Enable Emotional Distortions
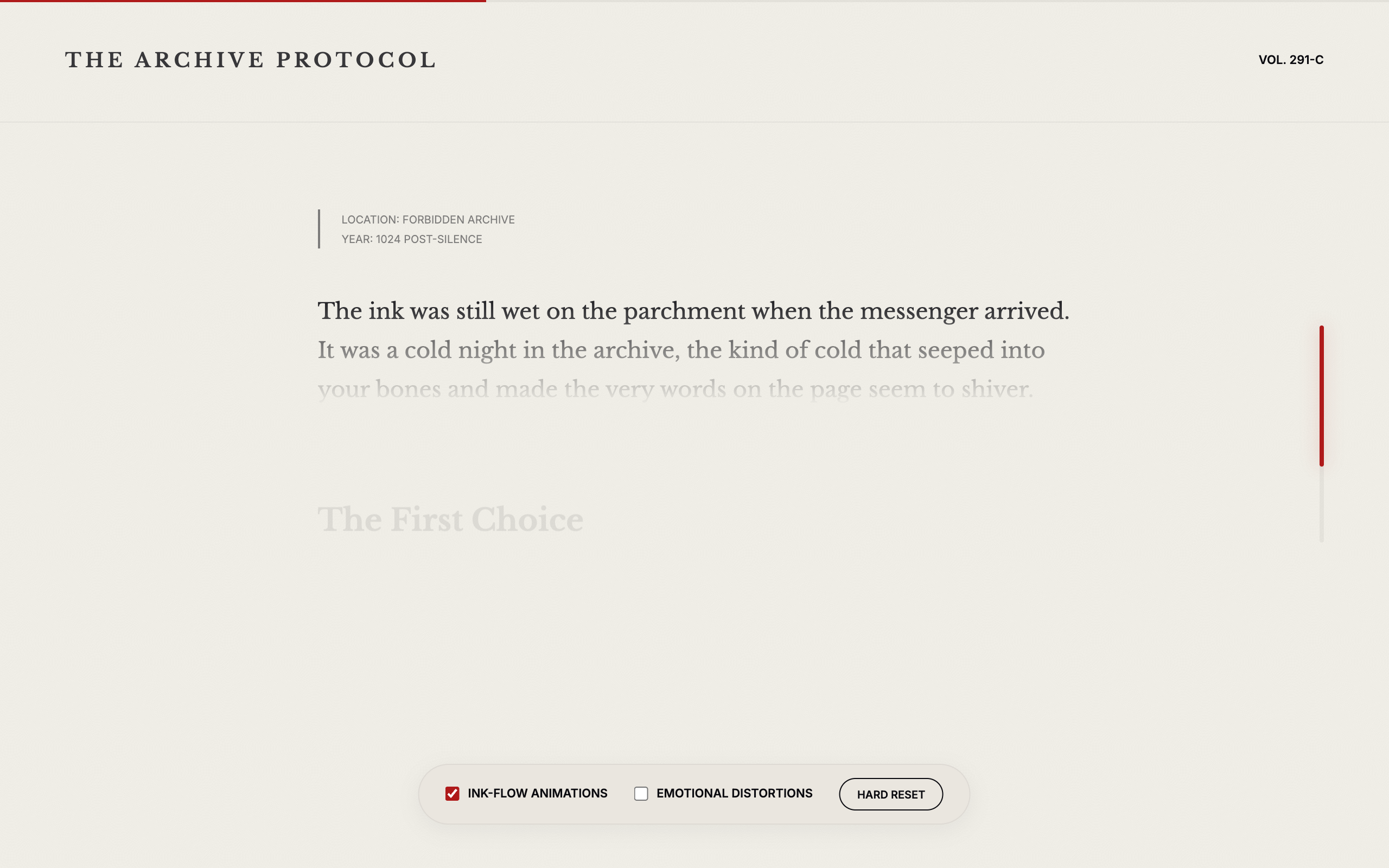This screenshot has width=1389, height=868. point(642,793)
